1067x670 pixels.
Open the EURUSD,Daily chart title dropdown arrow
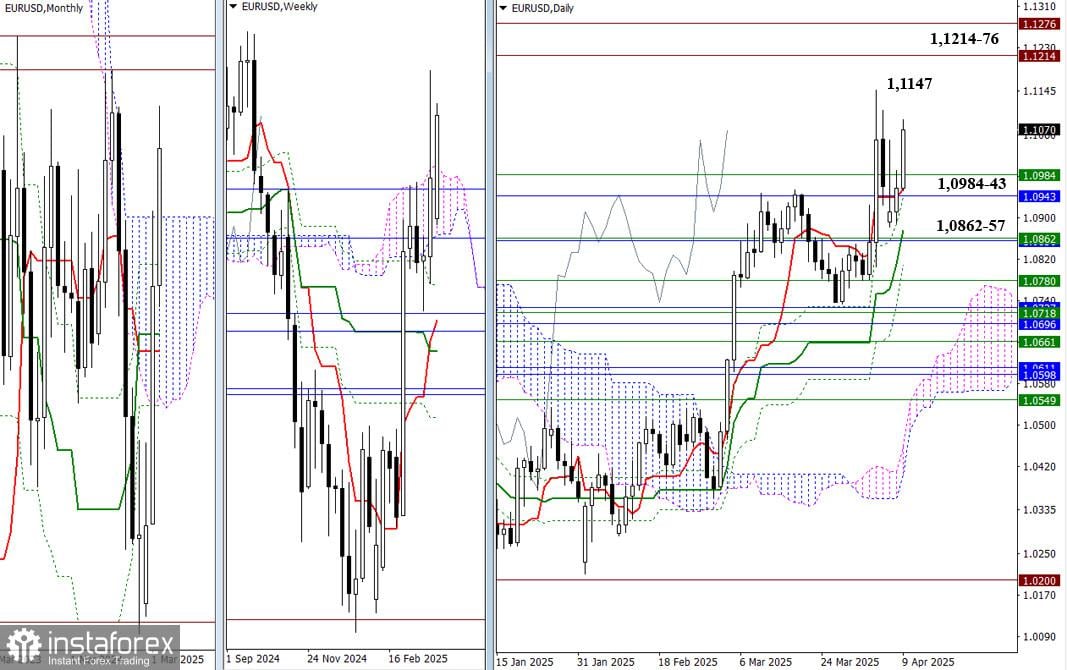click(x=503, y=9)
